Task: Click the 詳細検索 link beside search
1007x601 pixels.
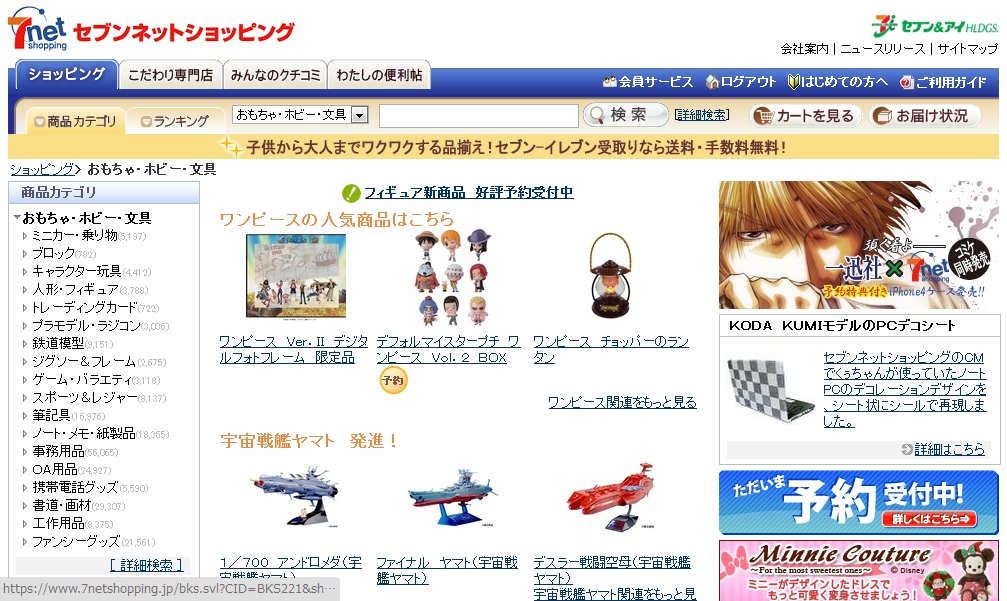Action: coord(701,115)
